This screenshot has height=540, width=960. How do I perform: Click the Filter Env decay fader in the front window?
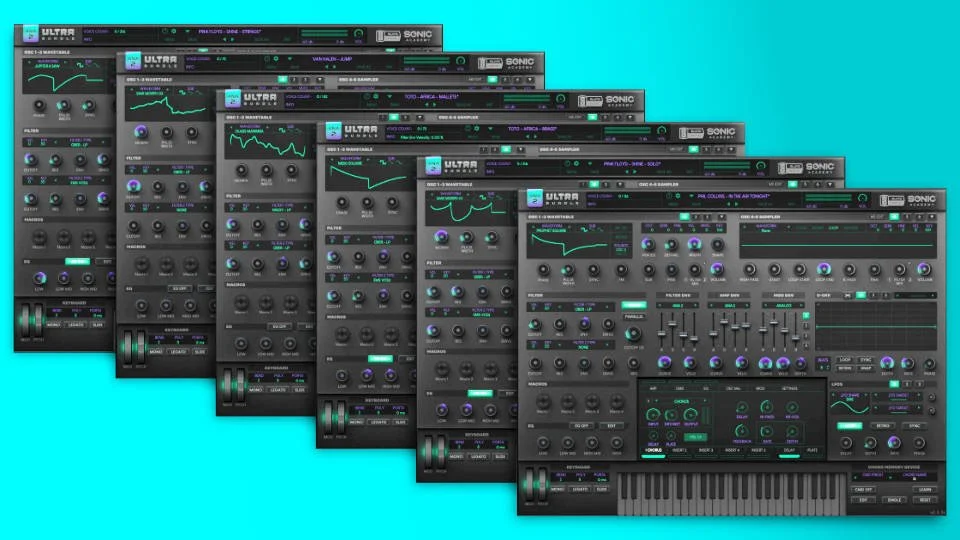(x=673, y=323)
